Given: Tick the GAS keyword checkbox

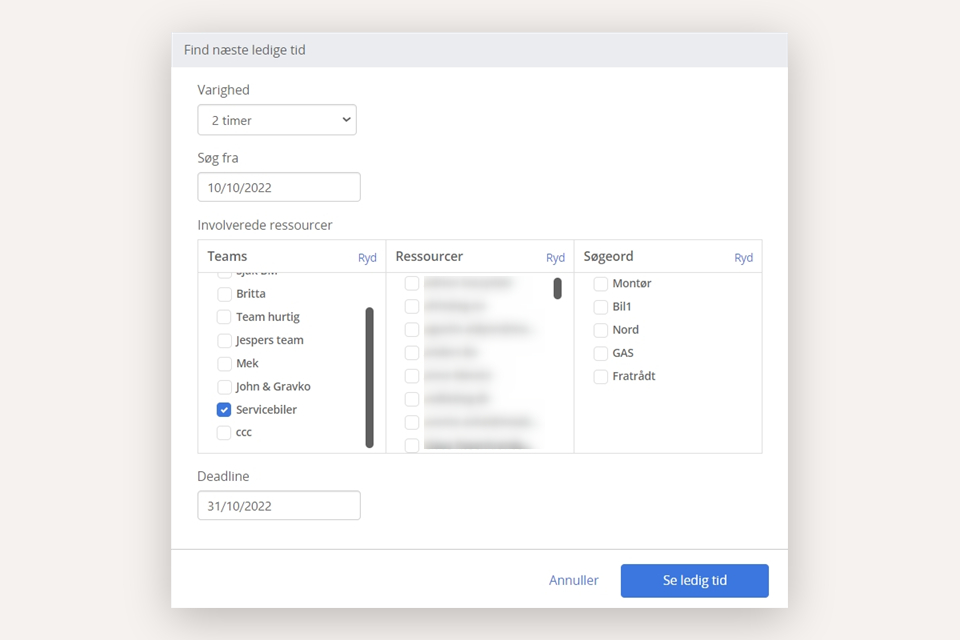Looking at the screenshot, I should tap(600, 353).
